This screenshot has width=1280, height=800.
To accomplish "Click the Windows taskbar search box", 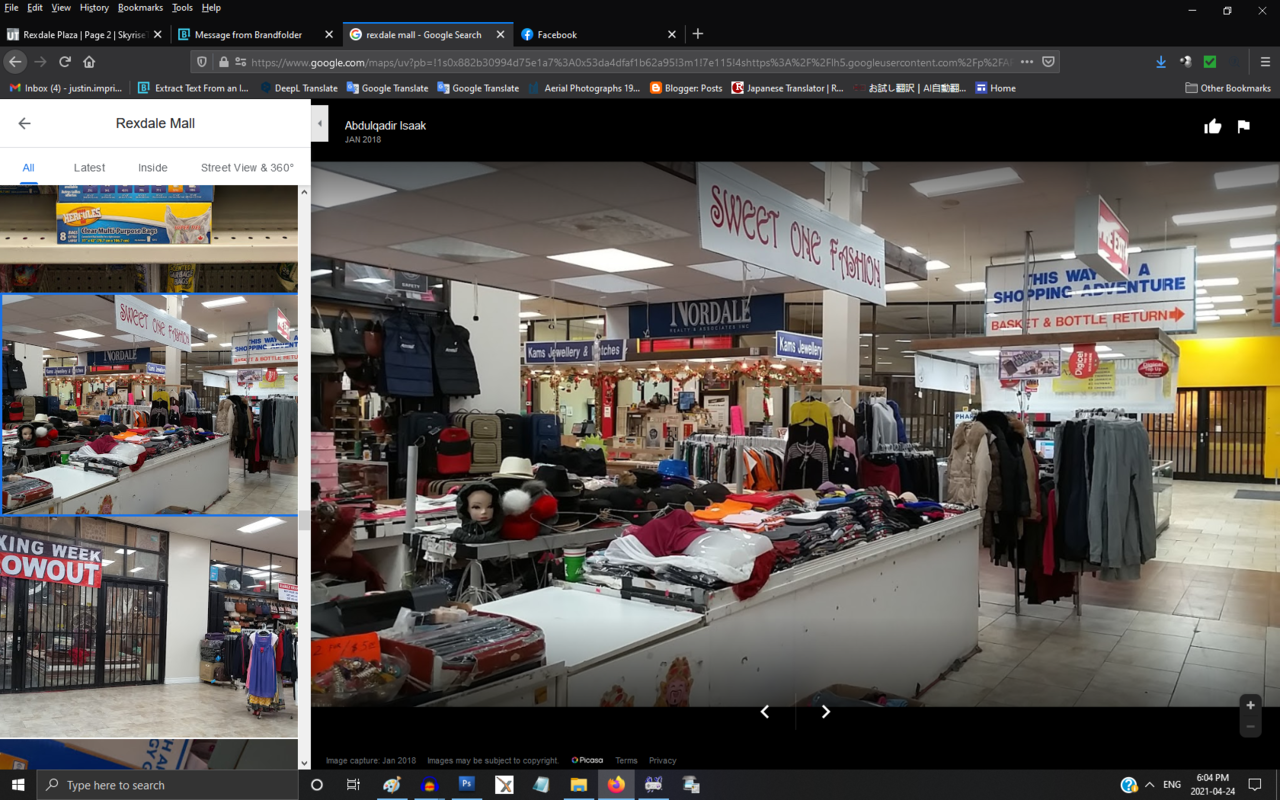I will (x=170, y=785).
